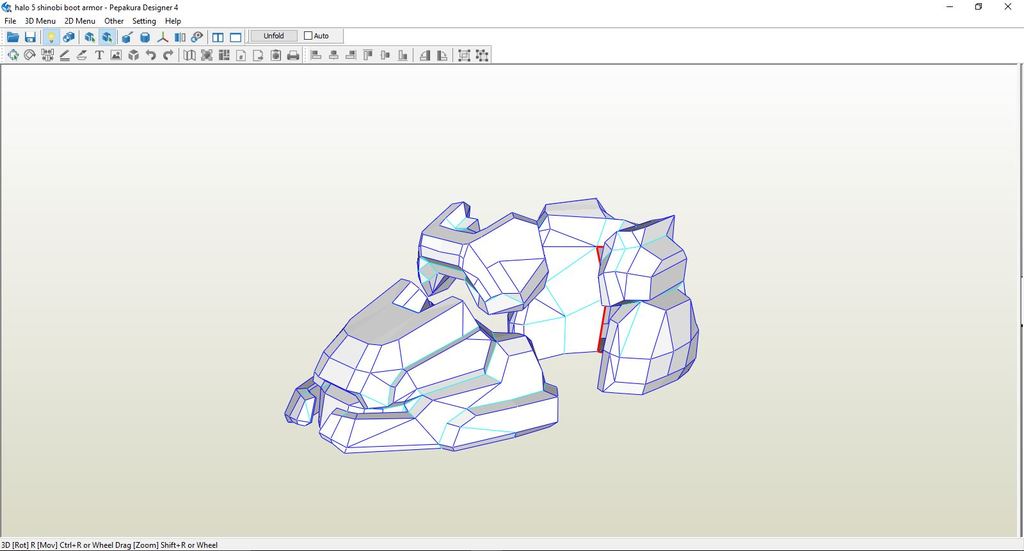Click the status bar rotation hint text
Image resolution: width=1024 pixels, height=551 pixels.
tap(109, 545)
